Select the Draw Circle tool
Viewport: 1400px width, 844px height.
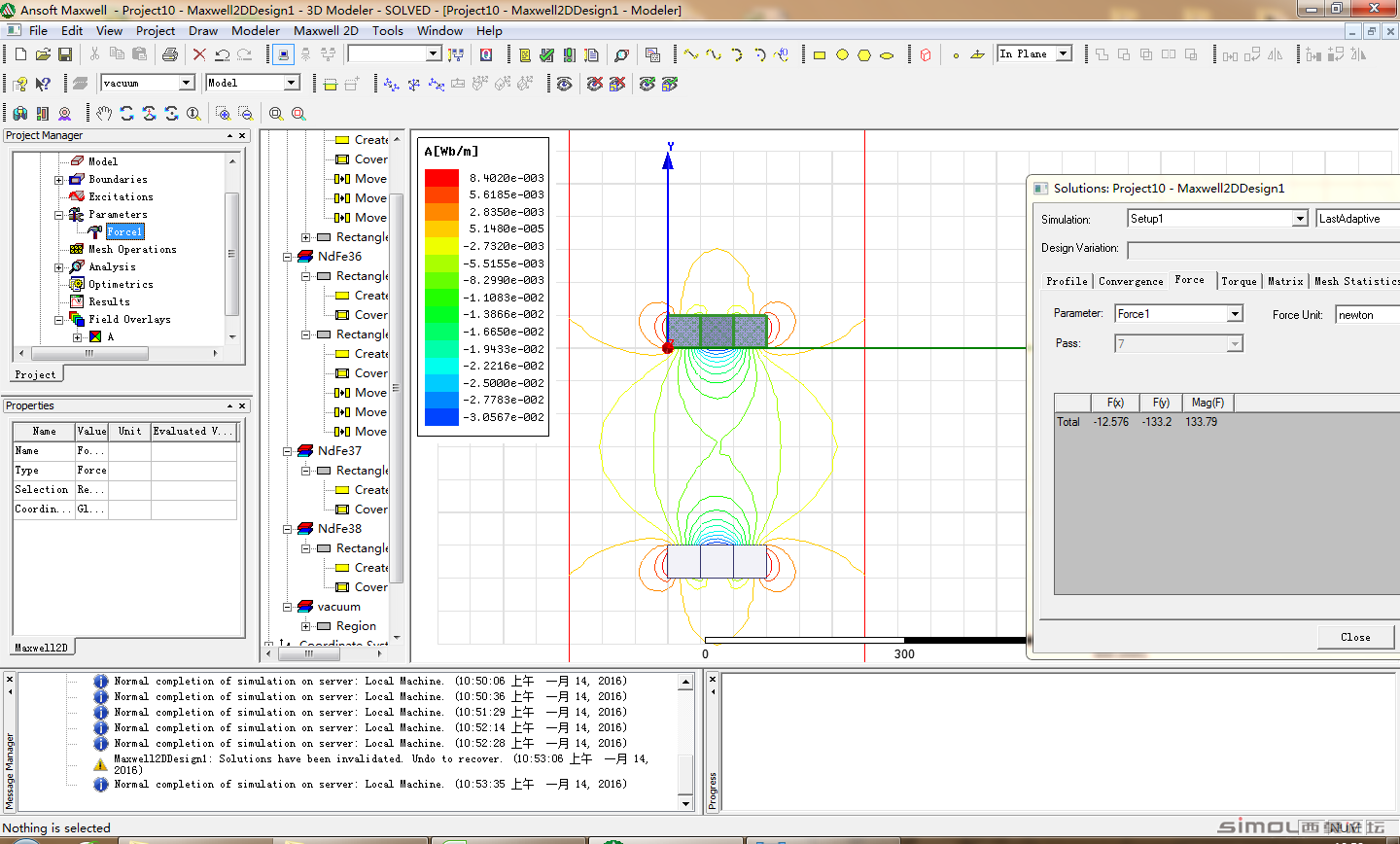[x=842, y=54]
